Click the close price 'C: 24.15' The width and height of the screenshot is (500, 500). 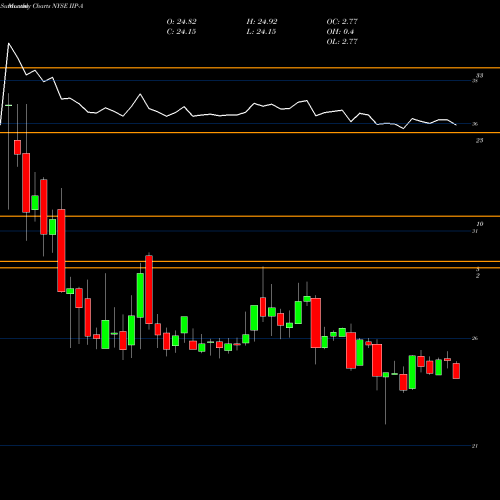click(181, 32)
